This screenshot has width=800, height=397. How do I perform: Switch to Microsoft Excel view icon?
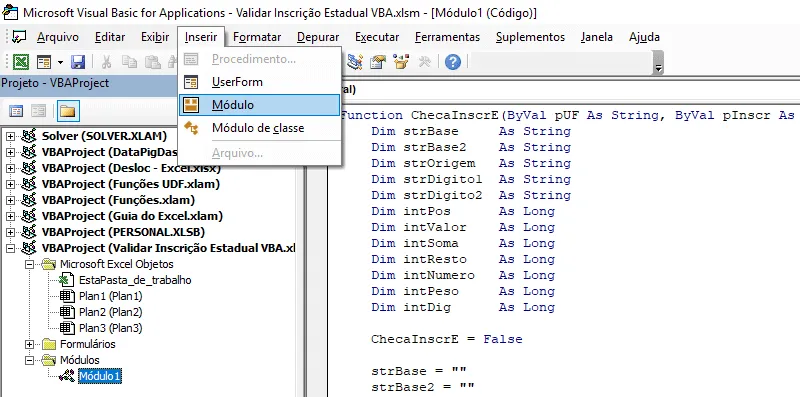[20, 62]
